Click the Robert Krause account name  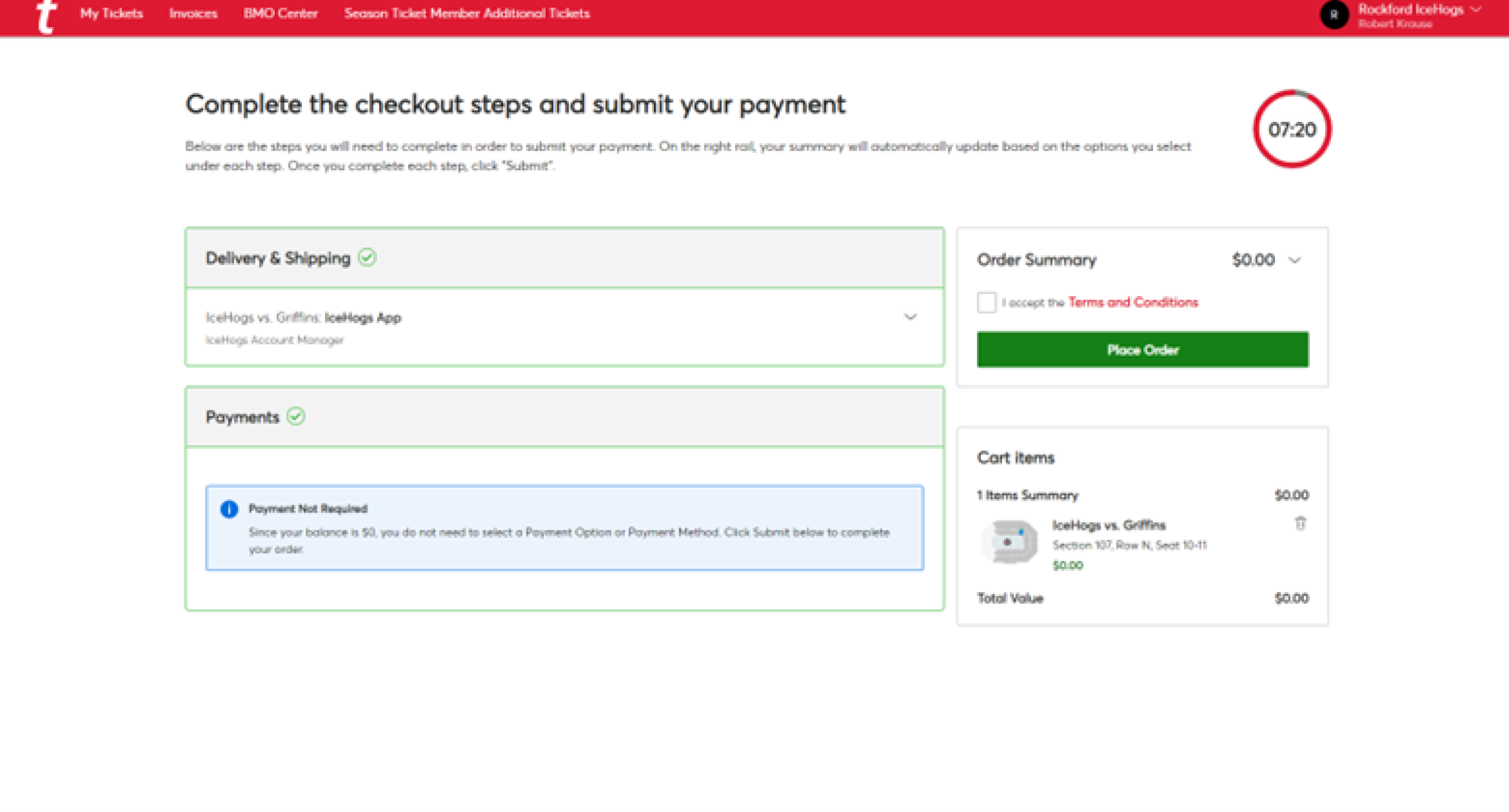pyautogui.click(x=1395, y=24)
